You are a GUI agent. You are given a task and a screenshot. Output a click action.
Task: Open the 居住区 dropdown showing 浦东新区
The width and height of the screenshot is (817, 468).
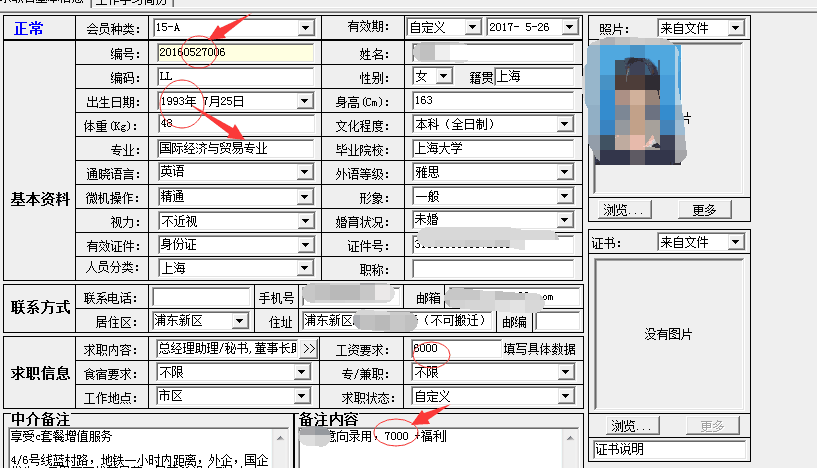click(x=240, y=321)
